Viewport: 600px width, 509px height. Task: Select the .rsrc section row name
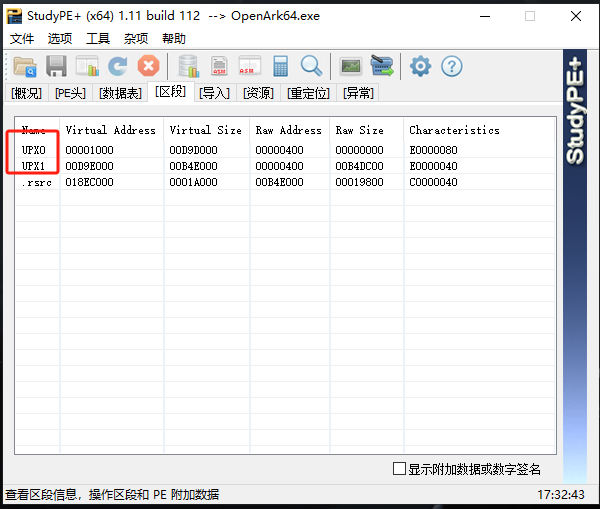[x=37, y=182]
